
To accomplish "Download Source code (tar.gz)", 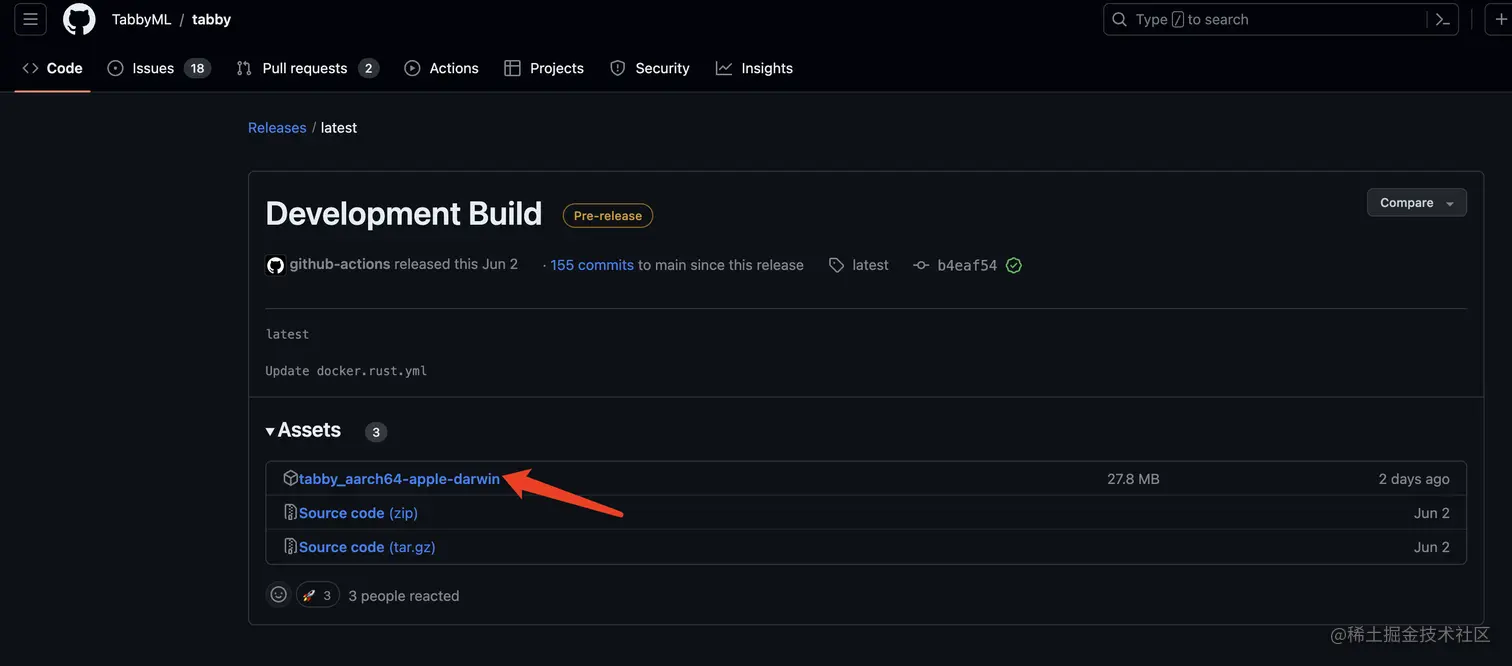I will click(367, 547).
